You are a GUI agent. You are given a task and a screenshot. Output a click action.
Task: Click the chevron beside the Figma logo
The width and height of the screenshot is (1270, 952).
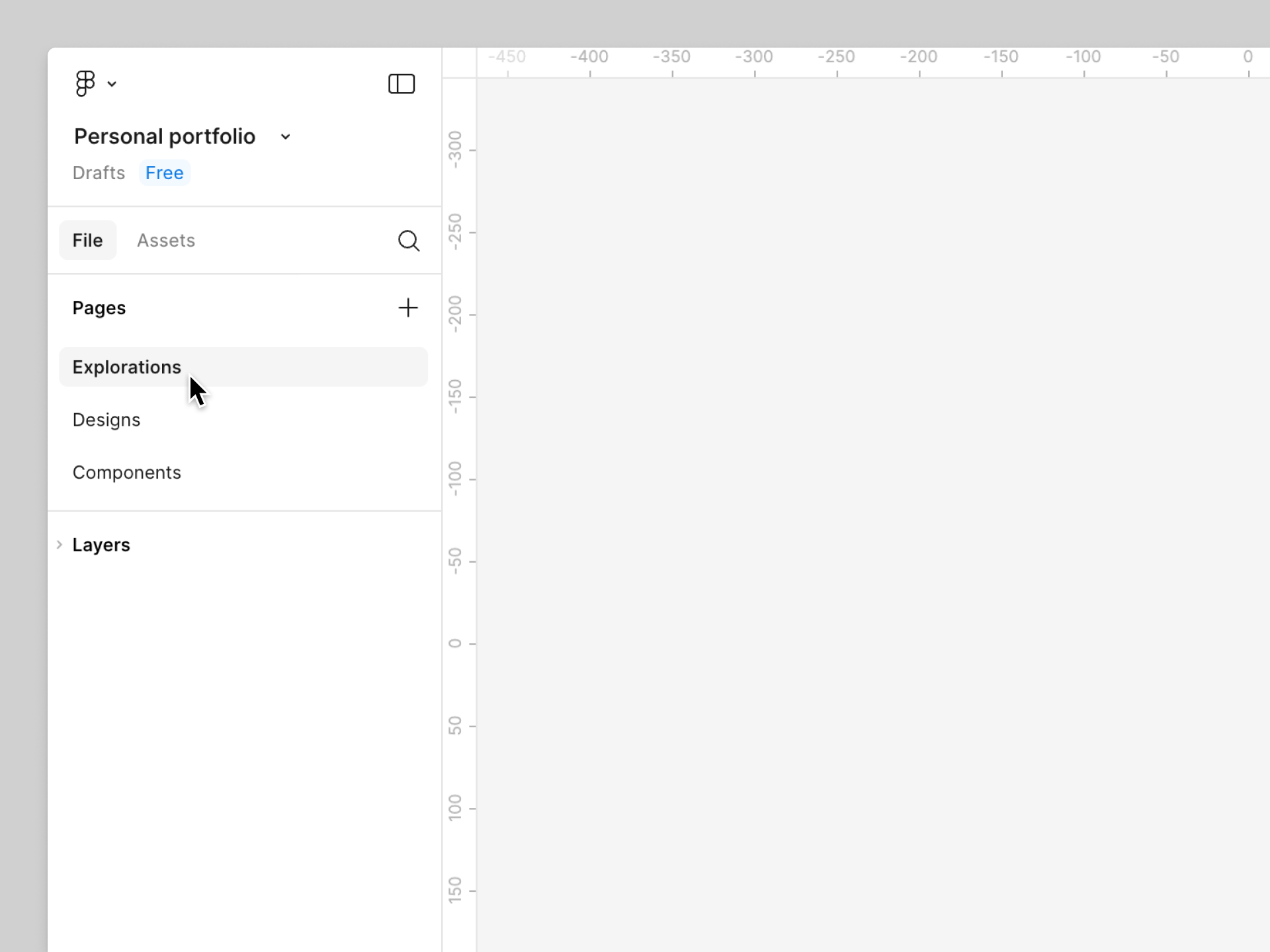tap(112, 84)
